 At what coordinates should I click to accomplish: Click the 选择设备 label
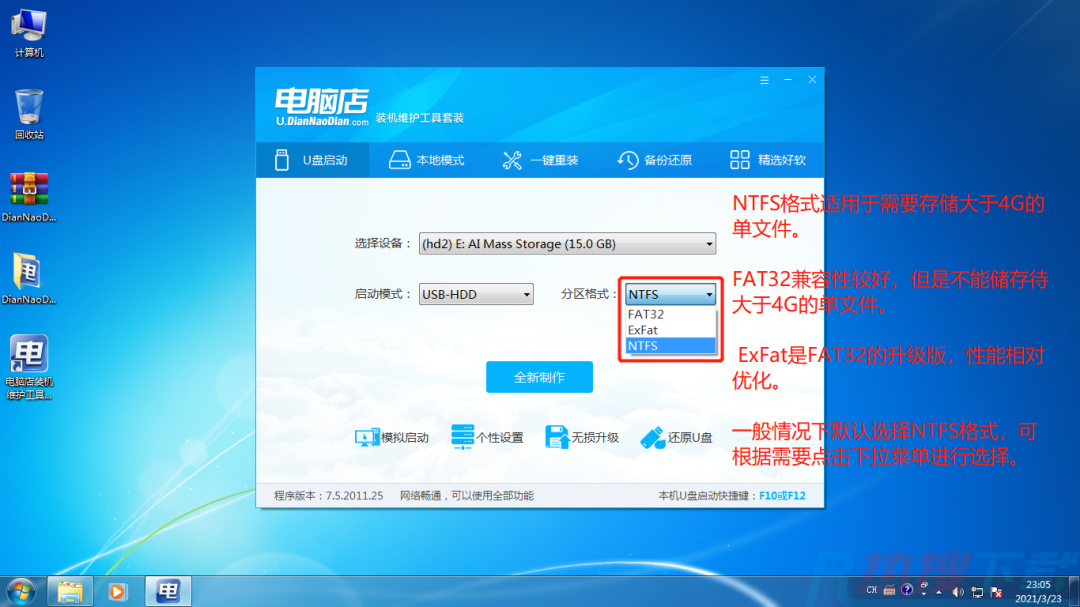[x=382, y=243]
